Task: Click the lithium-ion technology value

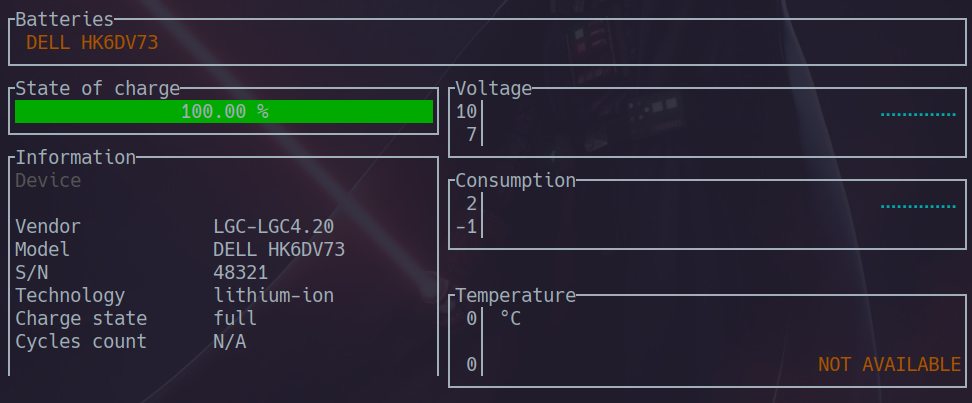Action: point(273,296)
